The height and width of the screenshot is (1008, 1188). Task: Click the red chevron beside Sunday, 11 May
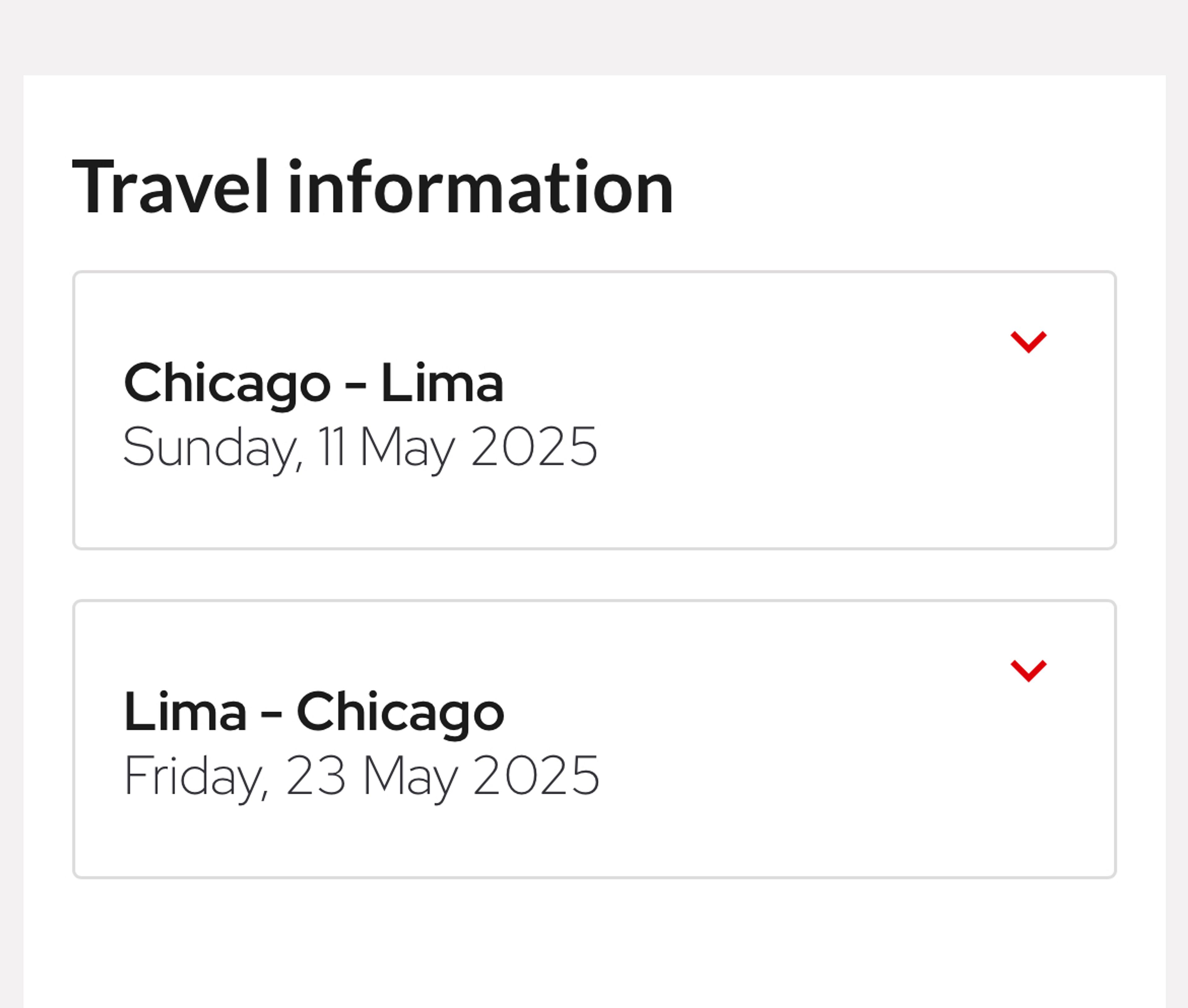1028,342
